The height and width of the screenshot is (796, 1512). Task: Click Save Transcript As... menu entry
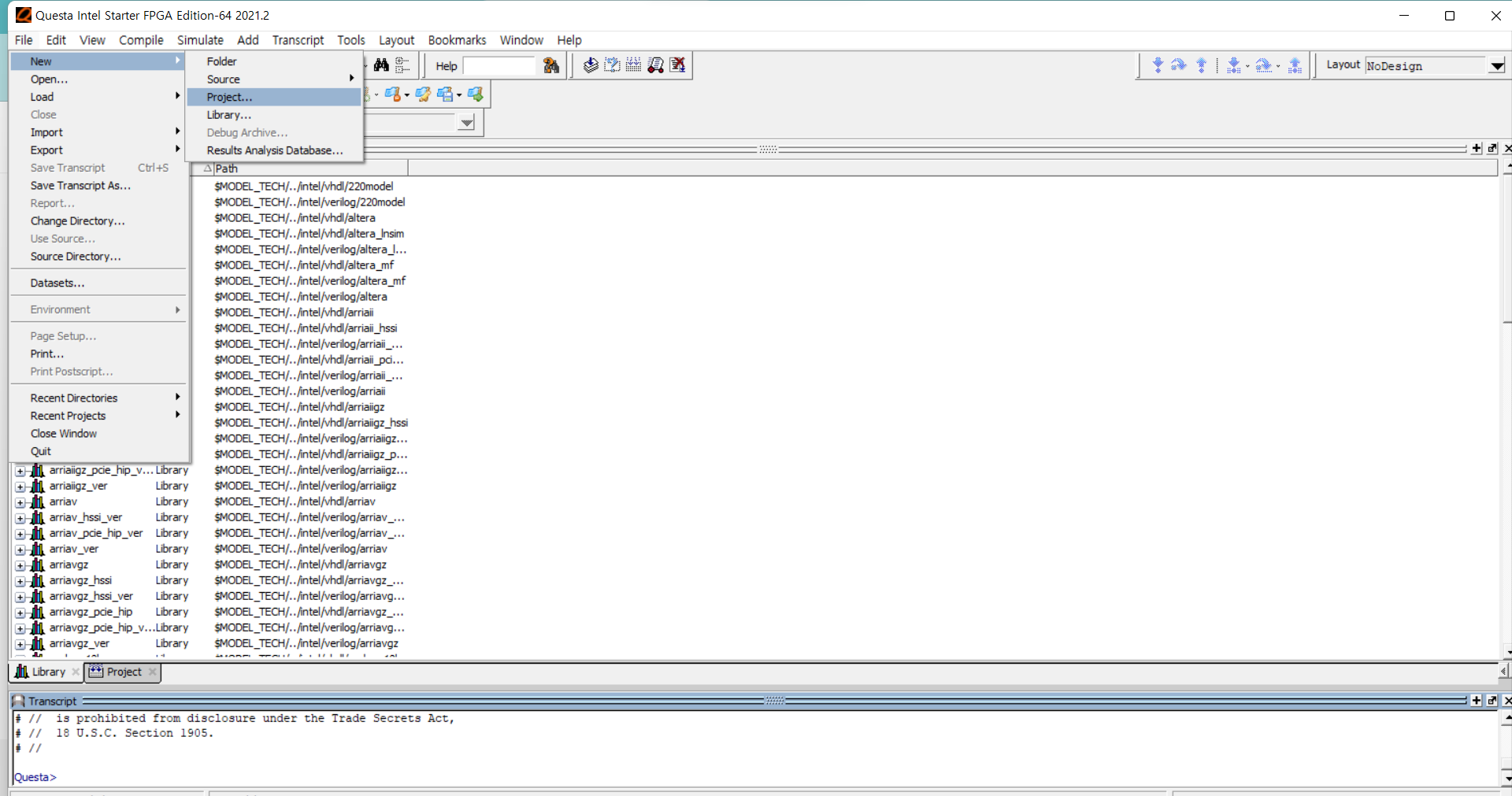click(98, 186)
